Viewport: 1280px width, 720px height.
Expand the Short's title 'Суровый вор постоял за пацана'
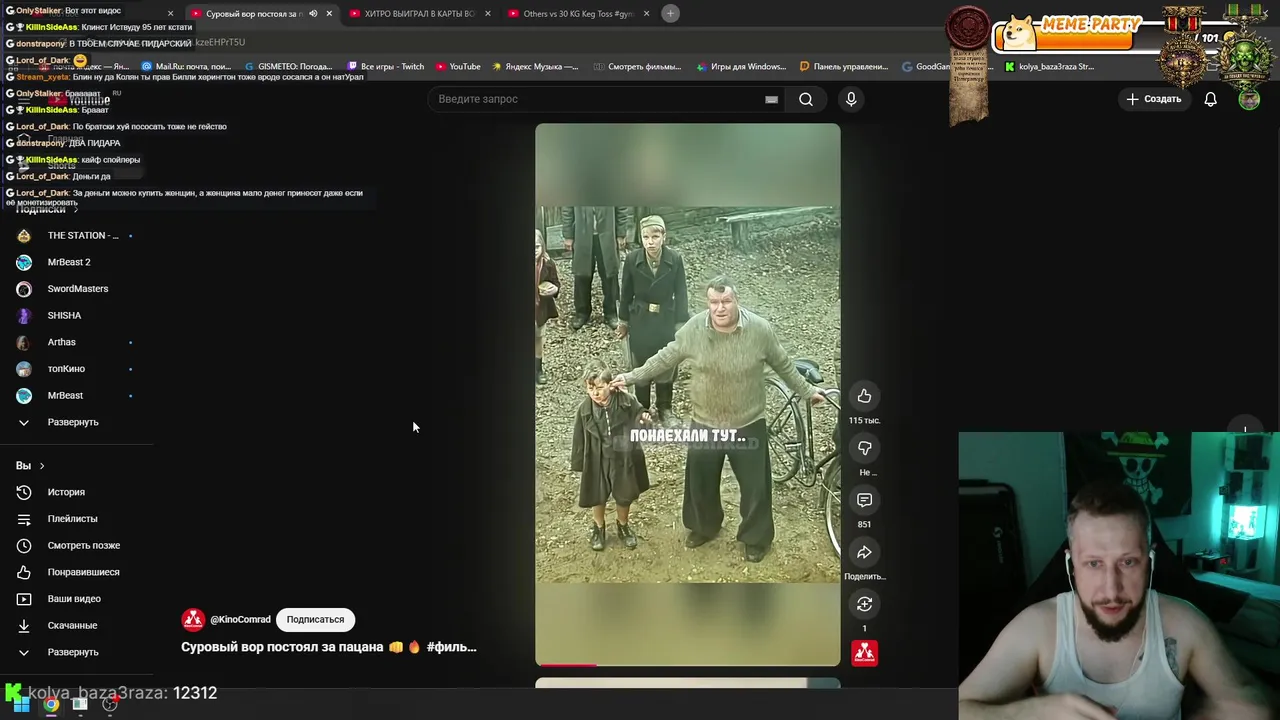329,647
